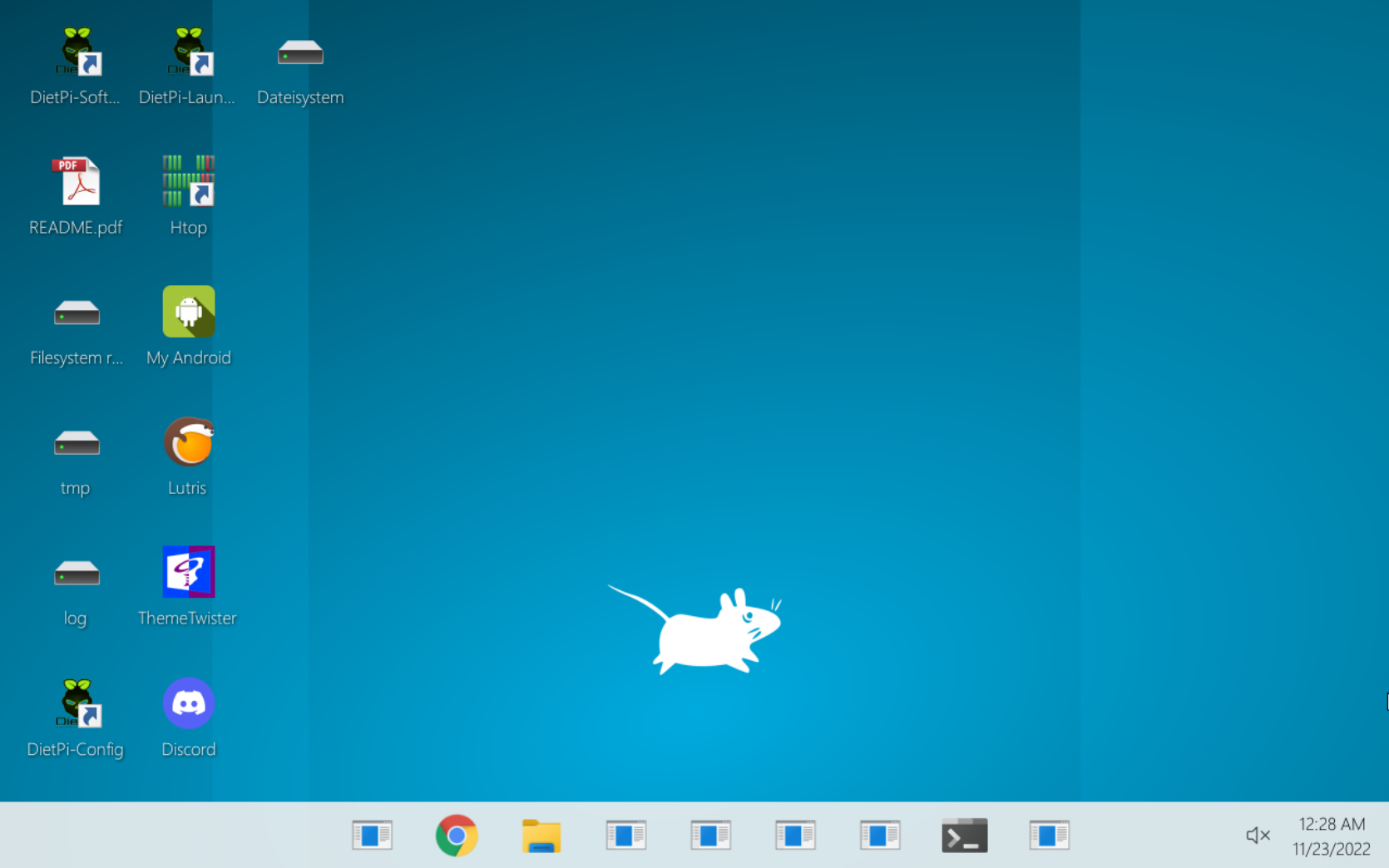This screenshot has width=1389, height=868.
Task: Open DietPi-Config shortcut
Action: [x=75, y=703]
